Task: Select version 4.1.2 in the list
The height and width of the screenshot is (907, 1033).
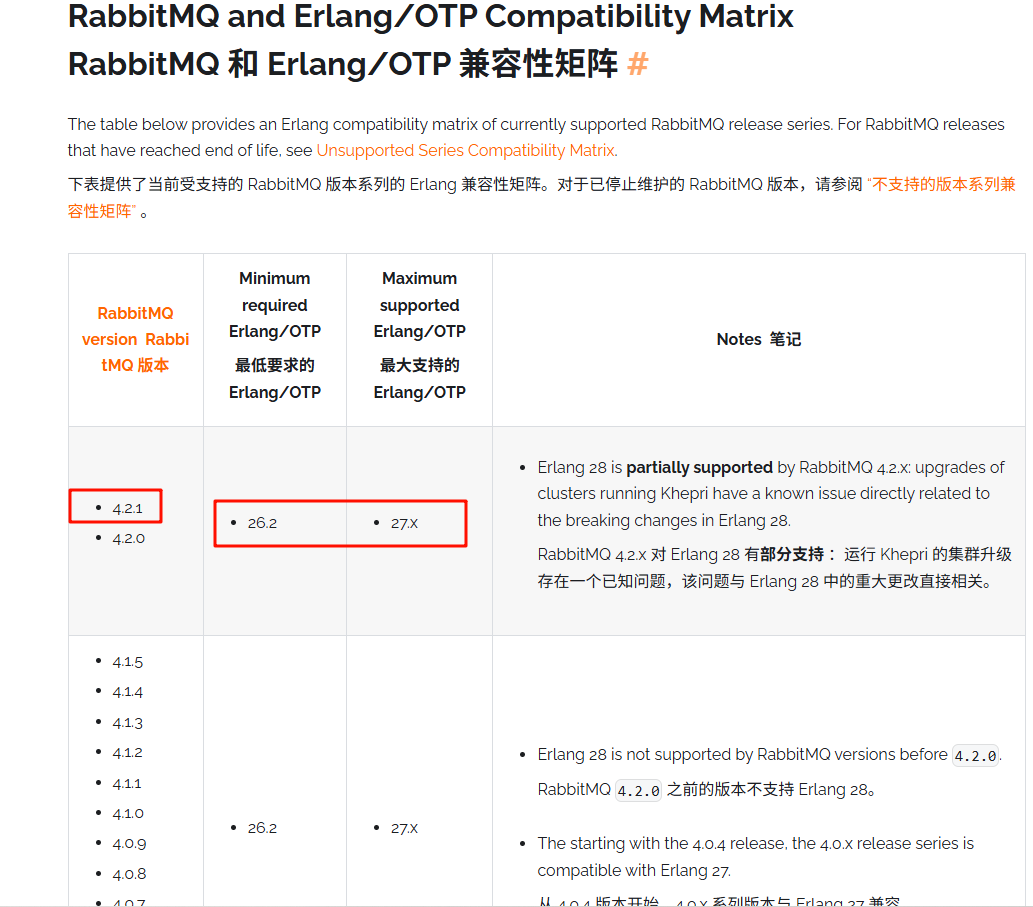Action: click(x=127, y=753)
